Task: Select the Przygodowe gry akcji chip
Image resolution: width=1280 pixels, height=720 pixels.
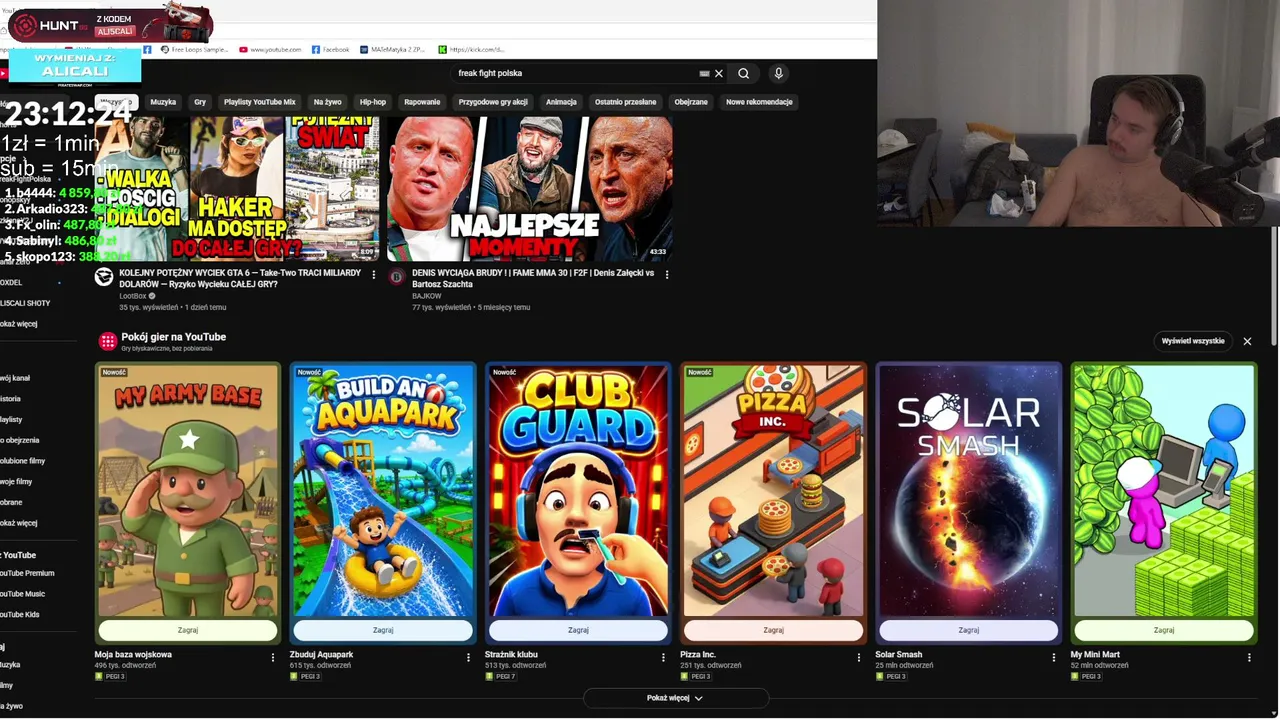Action: (x=493, y=102)
